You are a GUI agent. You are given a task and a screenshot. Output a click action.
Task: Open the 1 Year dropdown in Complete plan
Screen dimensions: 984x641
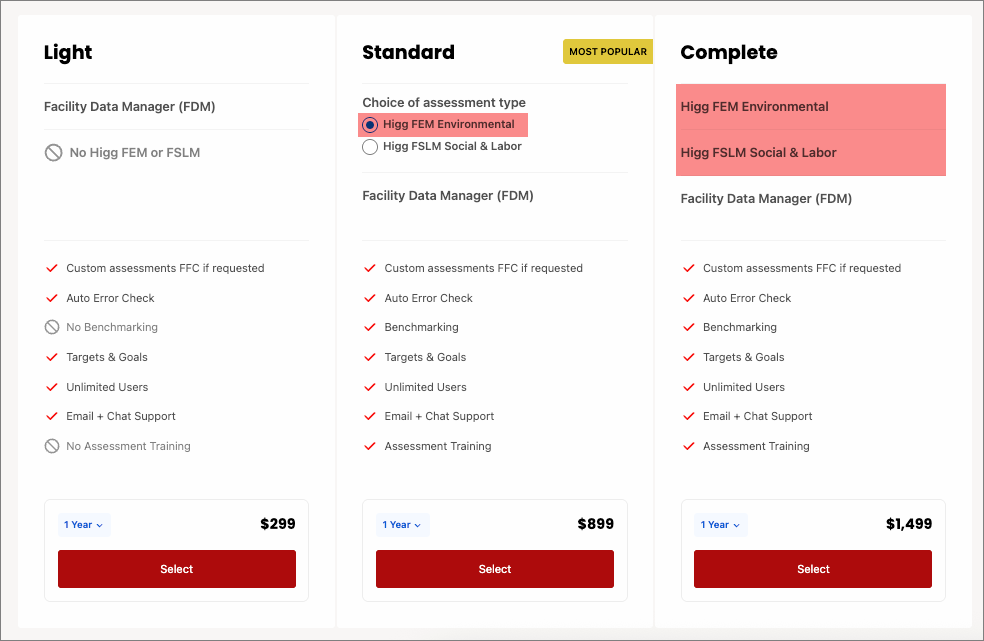tap(720, 524)
